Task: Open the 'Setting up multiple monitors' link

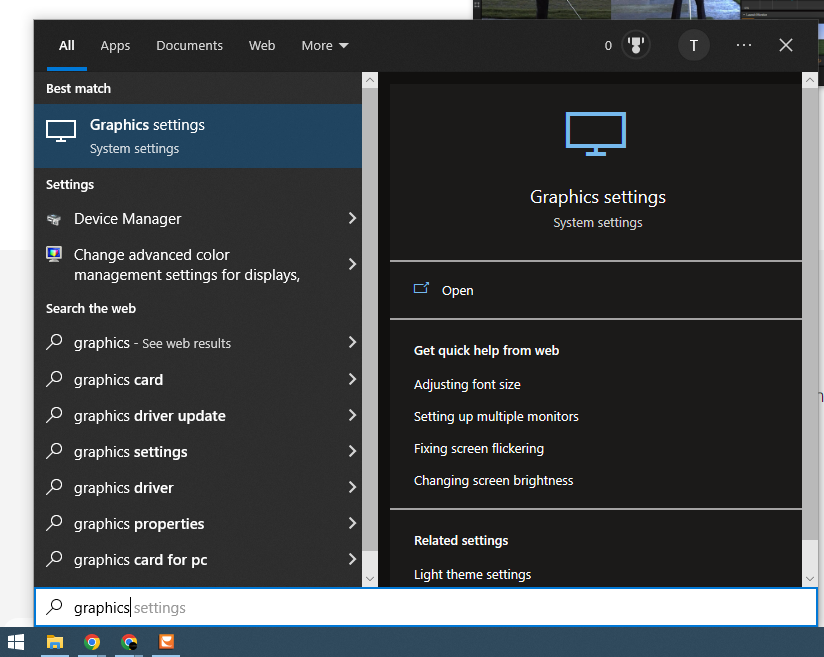Action: (x=496, y=417)
